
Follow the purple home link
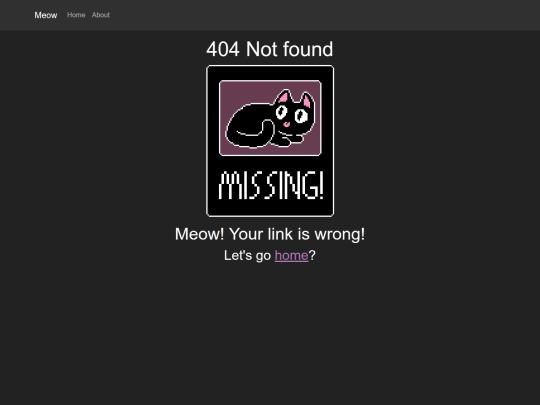click(x=291, y=256)
